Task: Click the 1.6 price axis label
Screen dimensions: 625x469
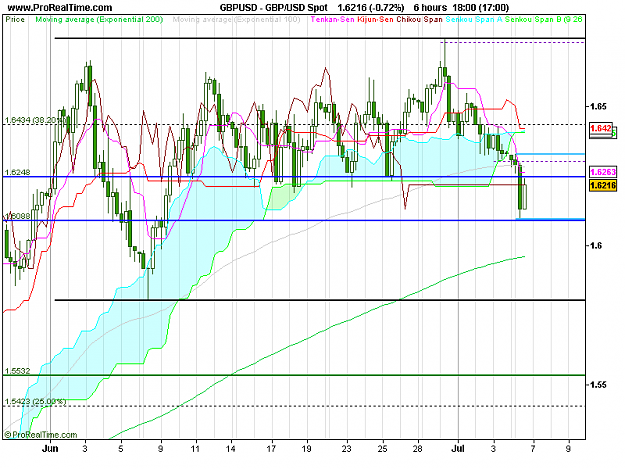Action: pyautogui.click(x=596, y=245)
